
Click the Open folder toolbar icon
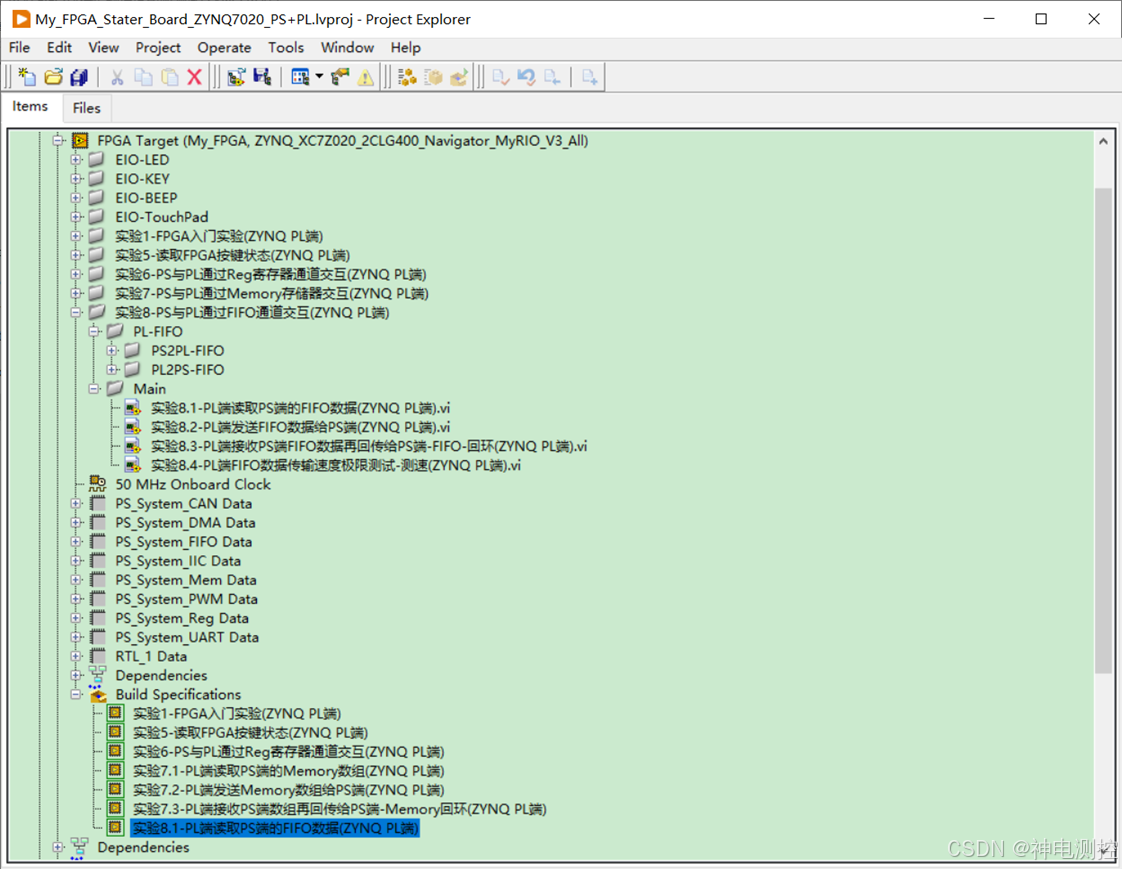[x=54, y=77]
